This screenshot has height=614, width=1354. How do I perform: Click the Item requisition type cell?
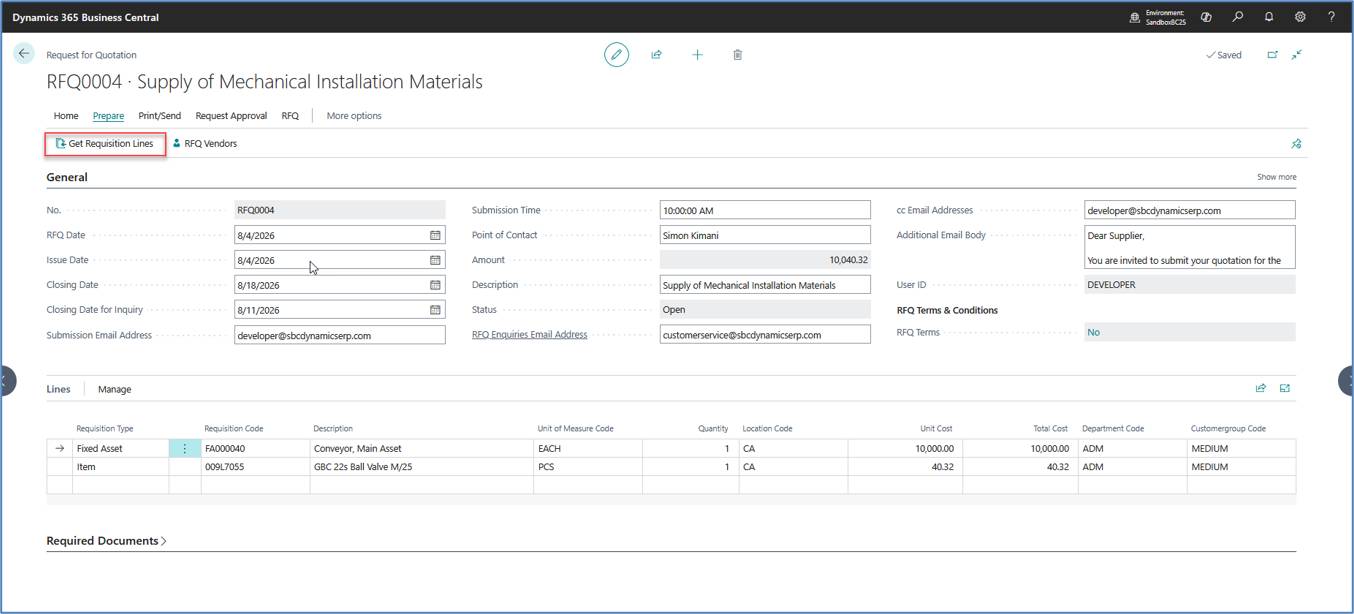(x=120, y=467)
